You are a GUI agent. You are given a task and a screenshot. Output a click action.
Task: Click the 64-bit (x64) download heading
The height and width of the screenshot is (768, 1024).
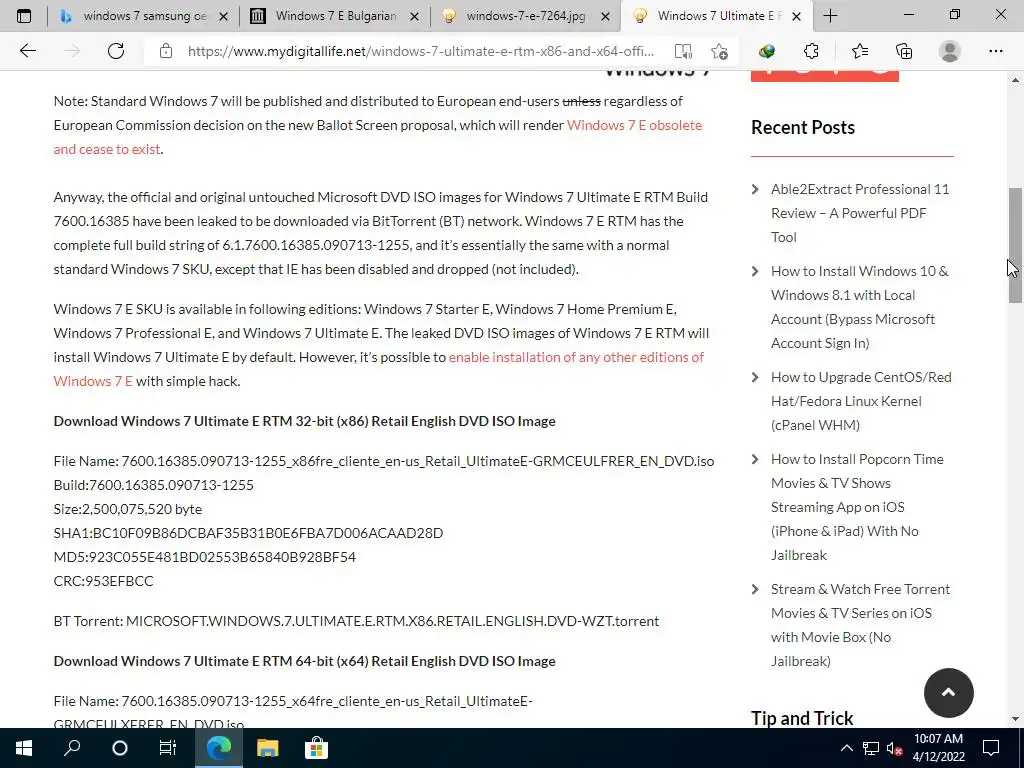[x=304, y=661]
